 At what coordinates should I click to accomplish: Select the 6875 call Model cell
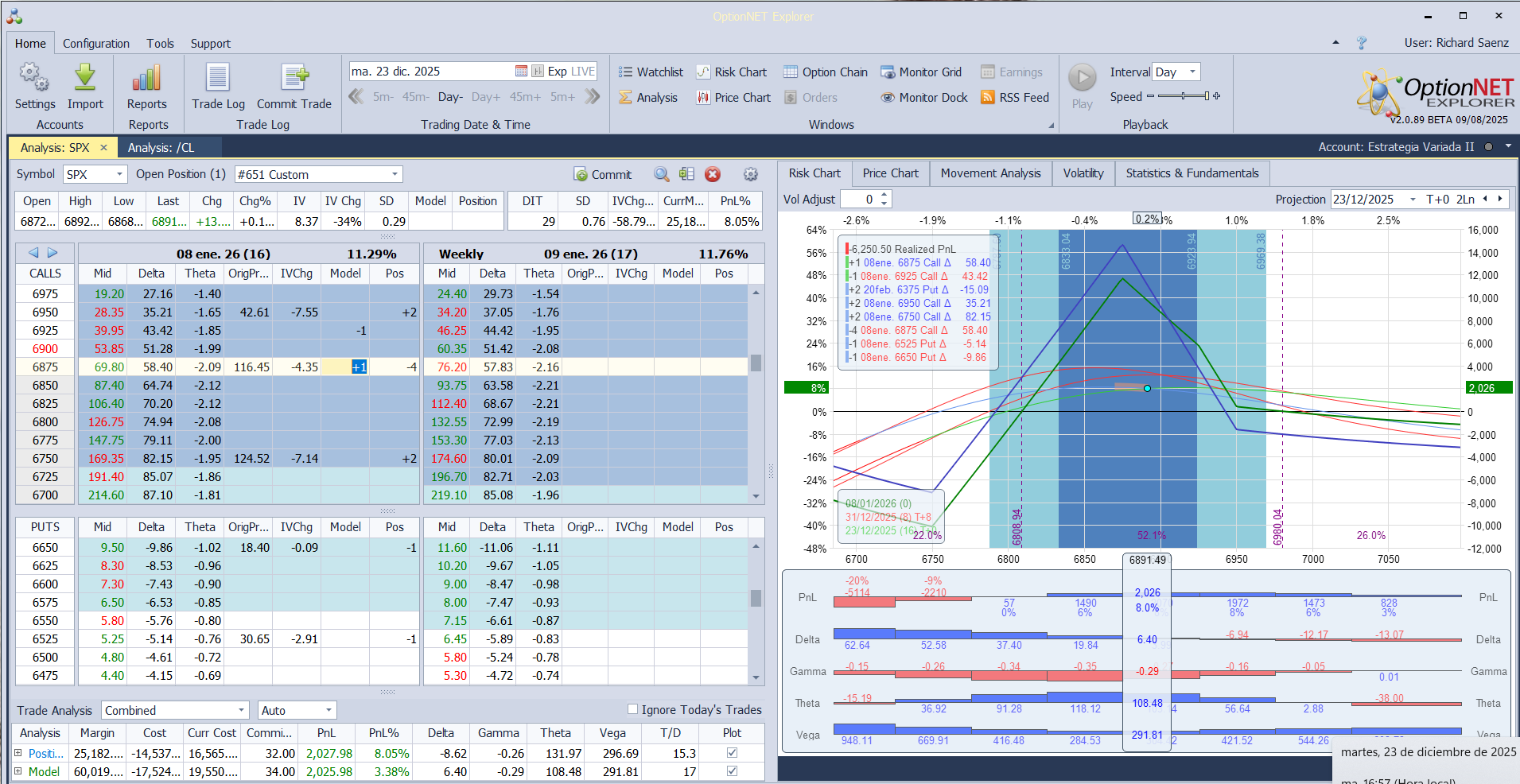(x=346, y=367)
